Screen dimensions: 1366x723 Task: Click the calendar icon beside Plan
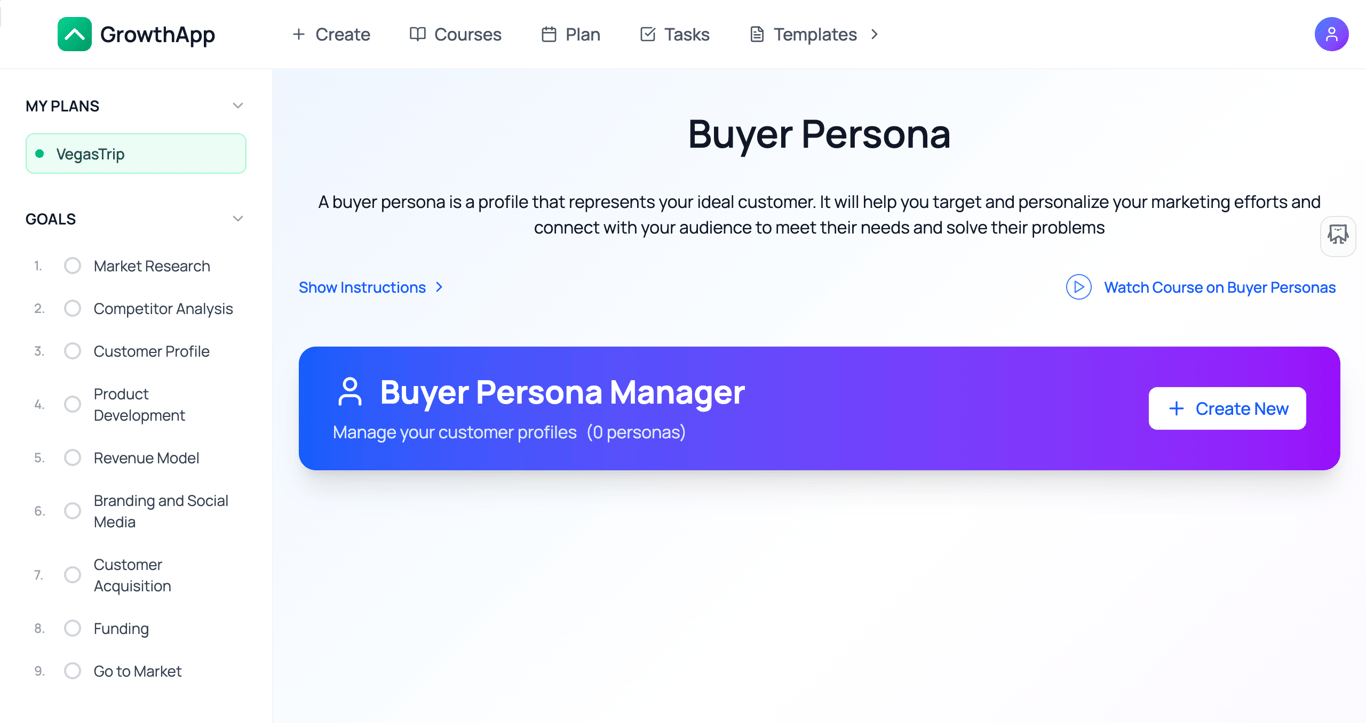tap(549, 34)
